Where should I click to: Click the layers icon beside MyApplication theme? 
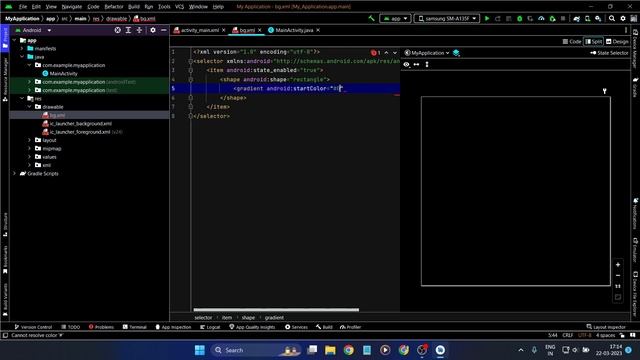(x=456, y=53)
